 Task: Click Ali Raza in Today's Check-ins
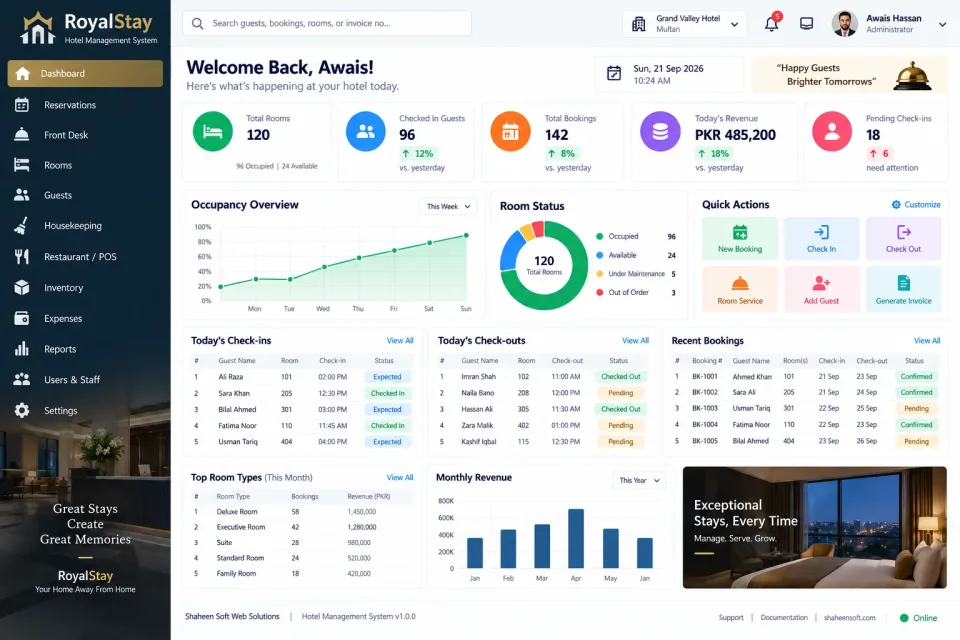[x=231, y=377]
